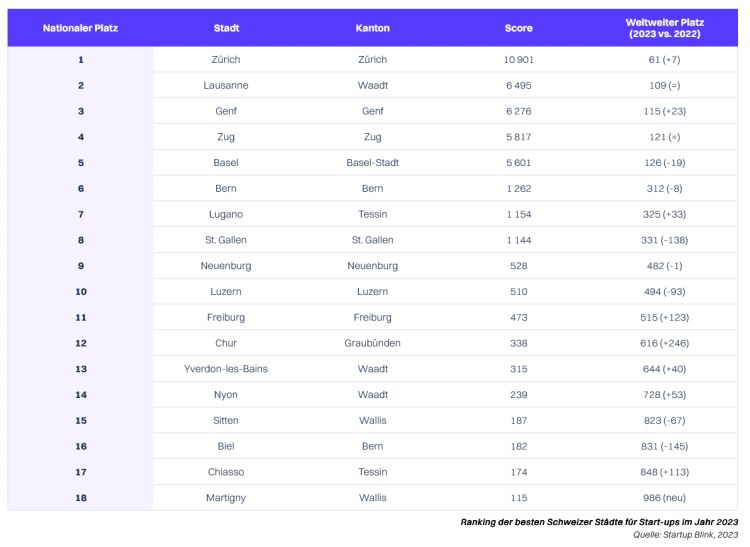
Task: Select the Stadt column header
Action: pyautogui.click(x=226, y=28)
